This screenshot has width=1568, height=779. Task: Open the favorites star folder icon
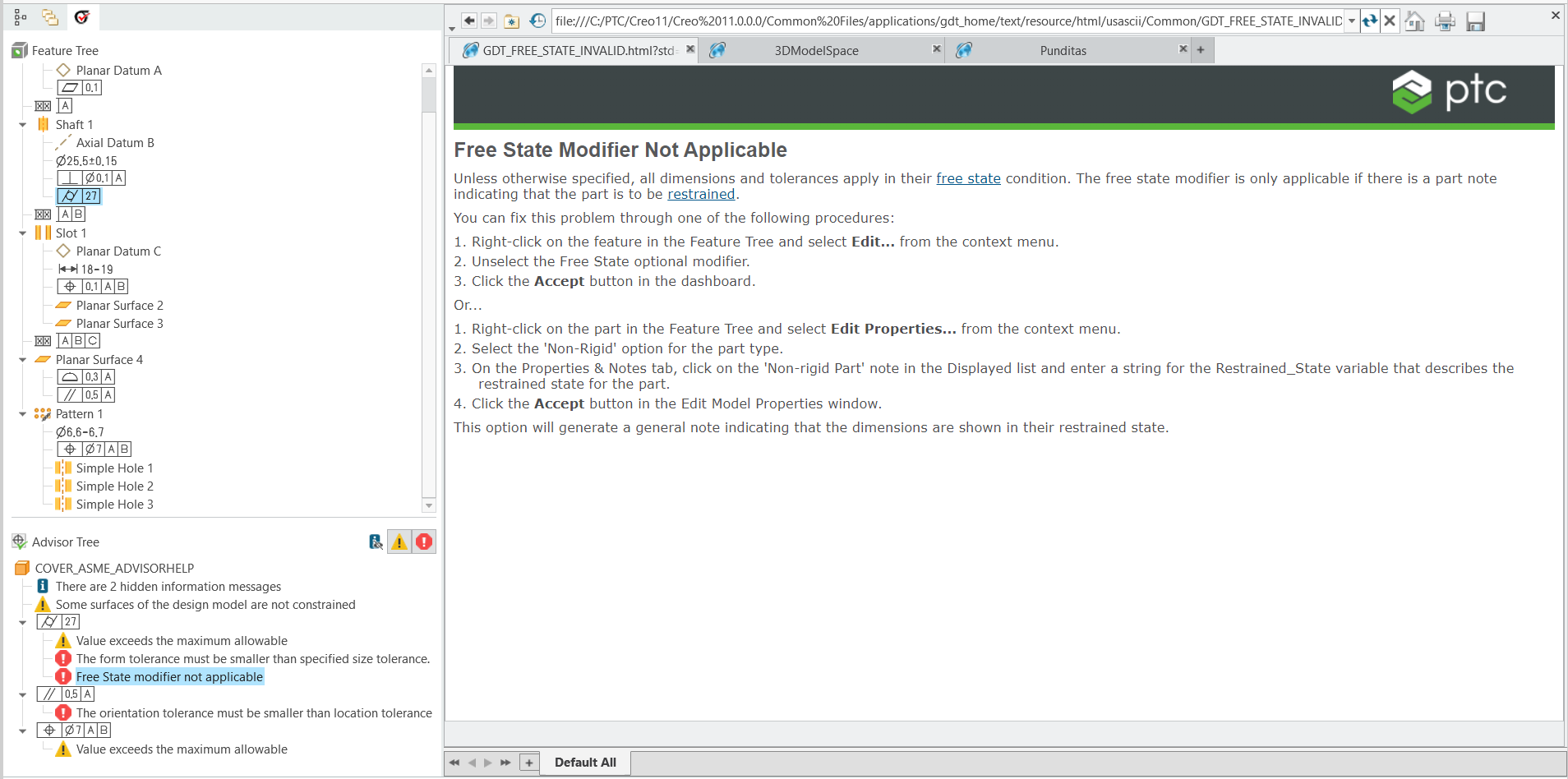pos(512,21)
